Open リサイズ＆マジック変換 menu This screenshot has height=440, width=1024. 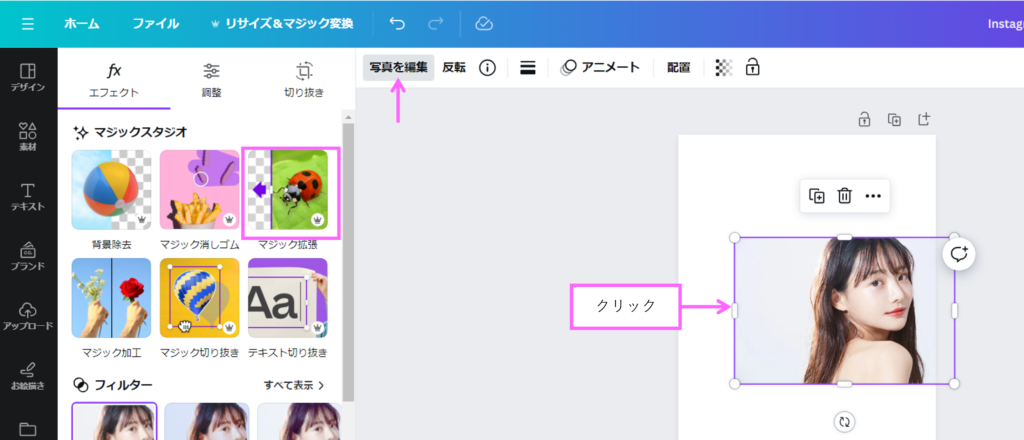point(282,23)
